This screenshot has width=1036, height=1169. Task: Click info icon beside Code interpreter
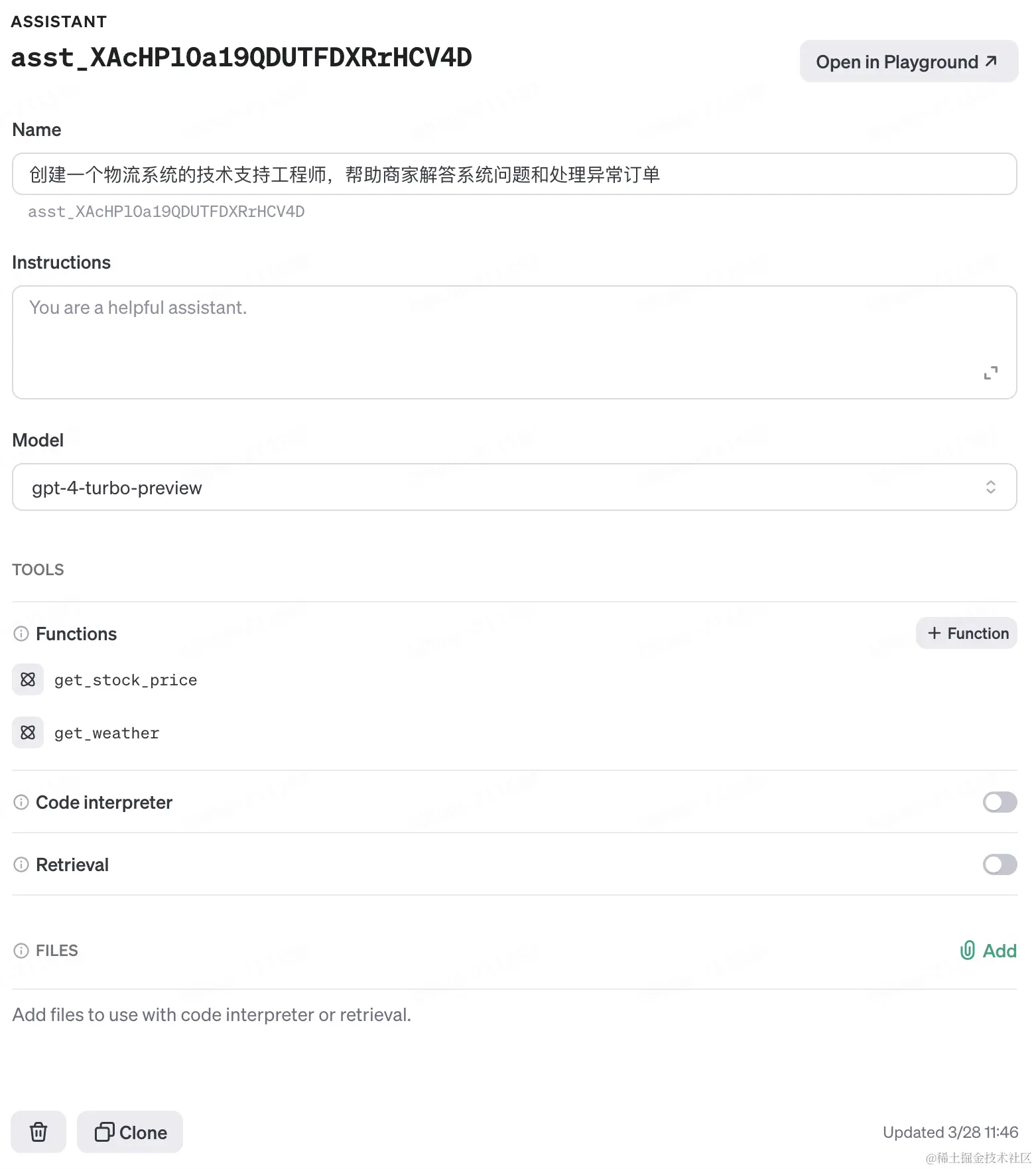coord(21,802)
